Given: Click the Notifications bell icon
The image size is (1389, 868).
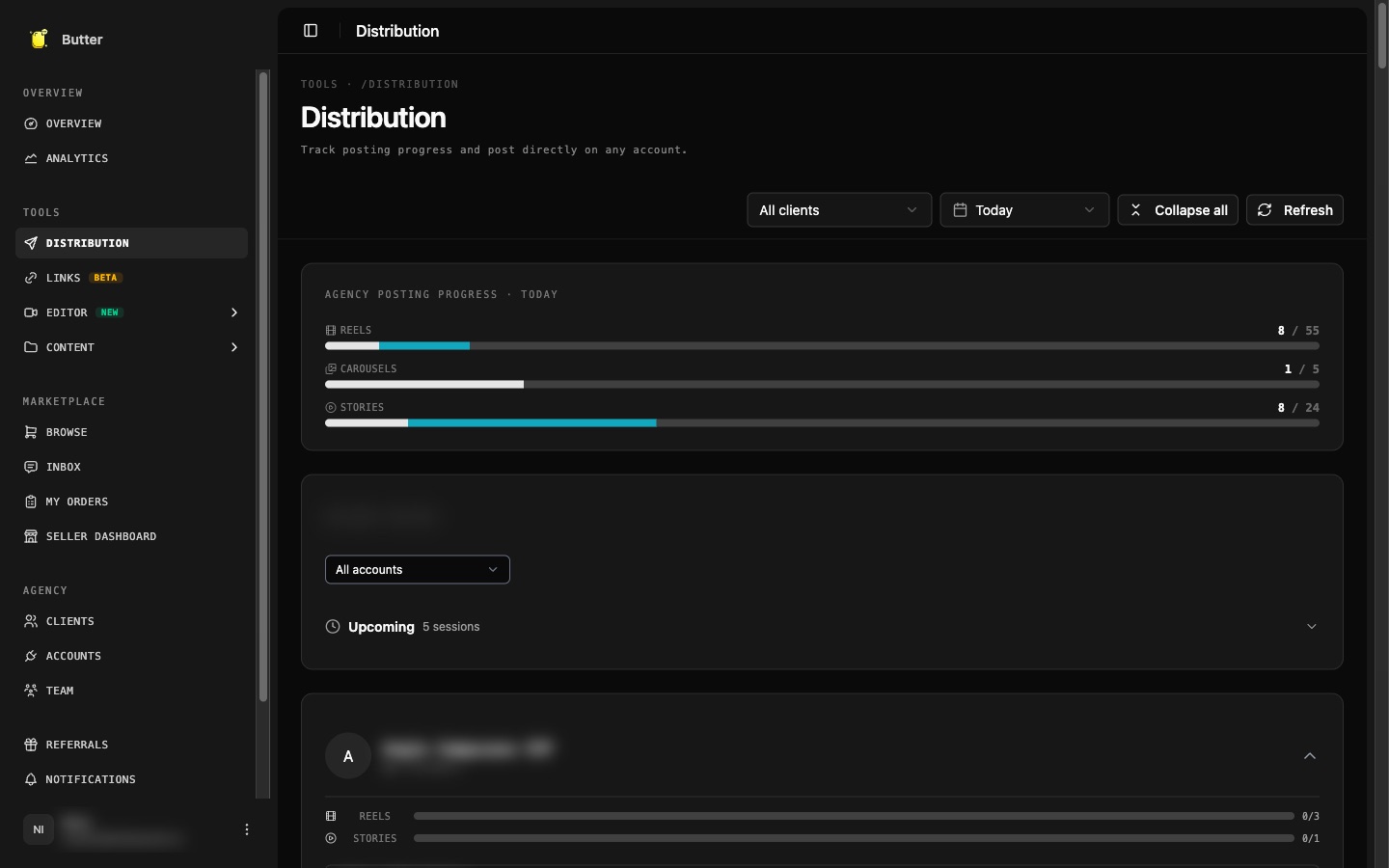Looking at the screenshot, I should pos(31,779).
